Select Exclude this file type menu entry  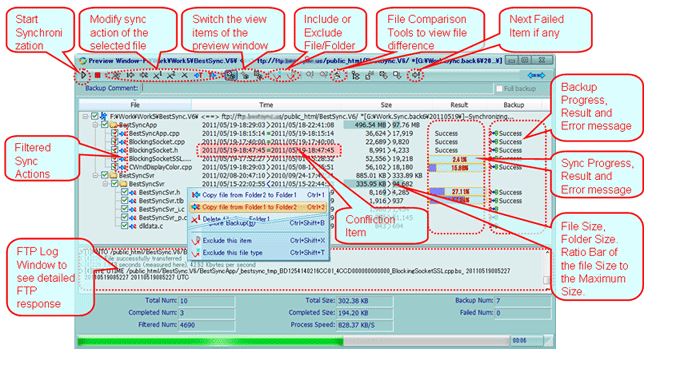click(x=259, y=253)
